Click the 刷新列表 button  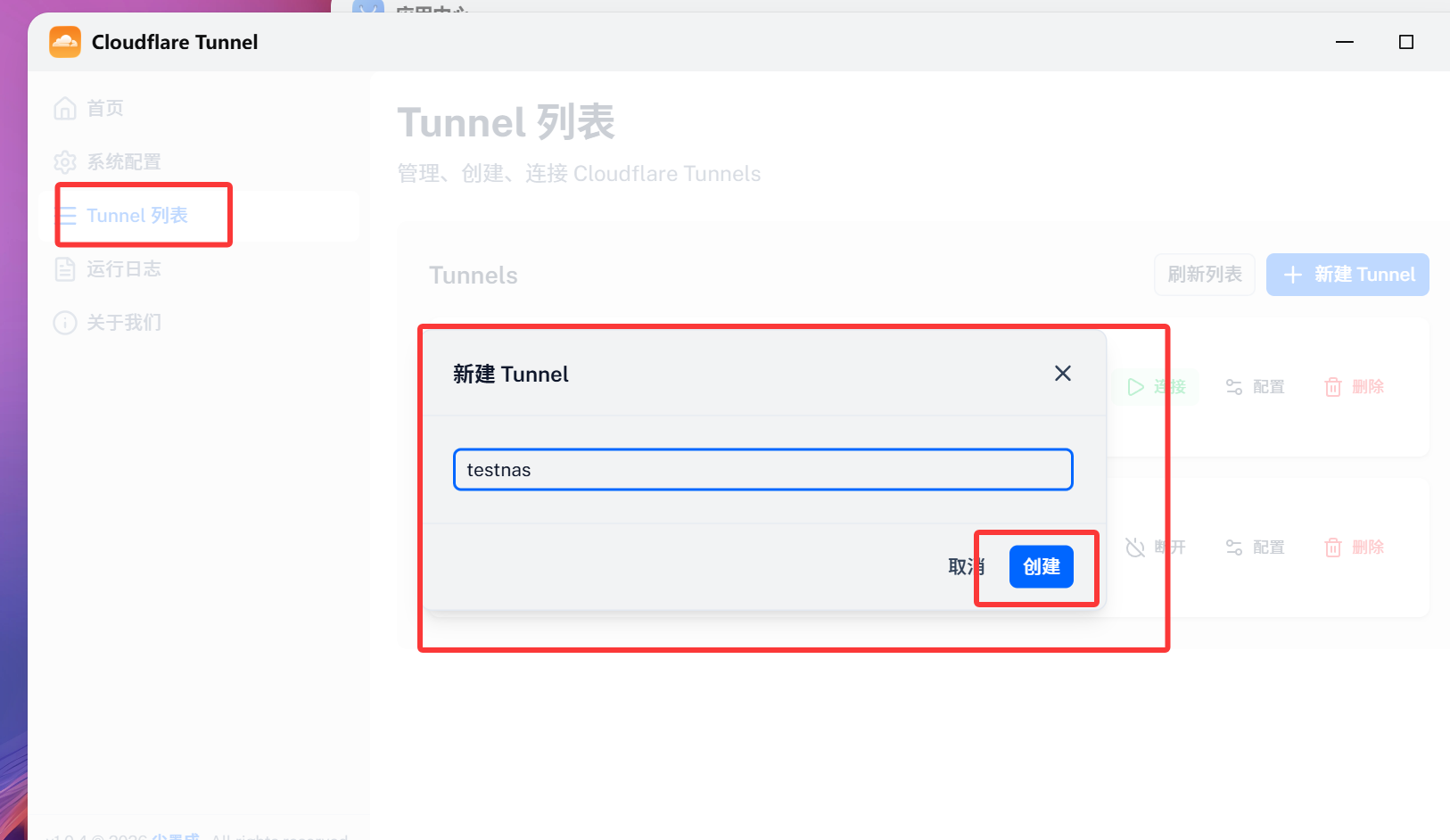tap(1205, 275)
